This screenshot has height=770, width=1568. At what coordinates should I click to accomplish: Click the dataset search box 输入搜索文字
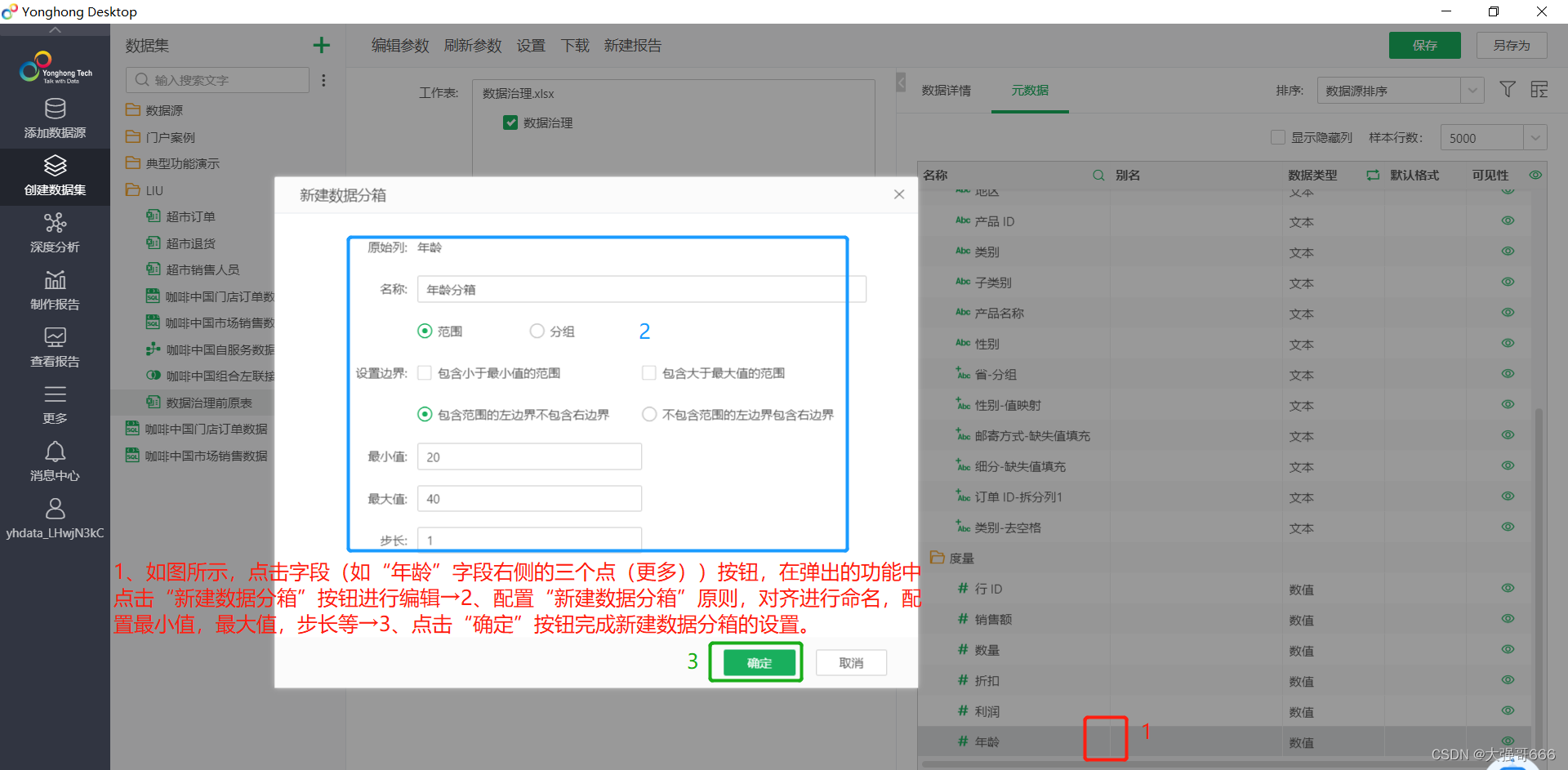217,80
